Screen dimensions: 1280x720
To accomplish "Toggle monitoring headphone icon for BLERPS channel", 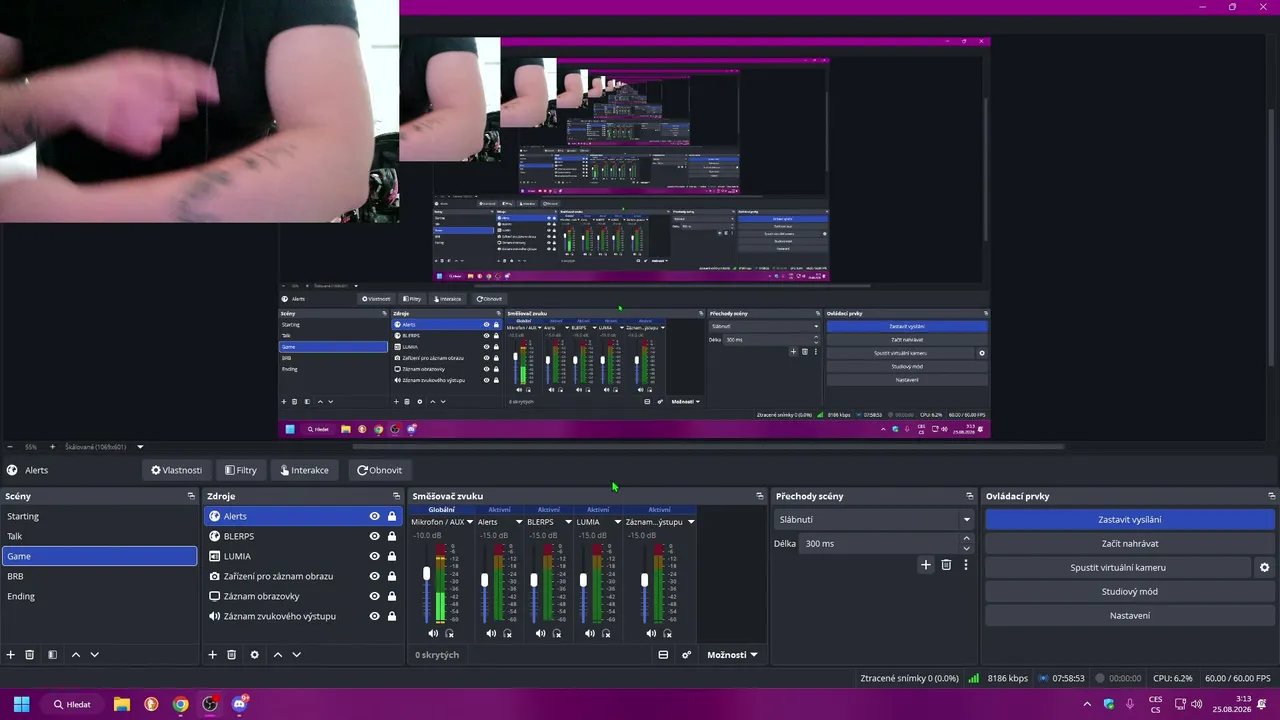I will 557,633.
